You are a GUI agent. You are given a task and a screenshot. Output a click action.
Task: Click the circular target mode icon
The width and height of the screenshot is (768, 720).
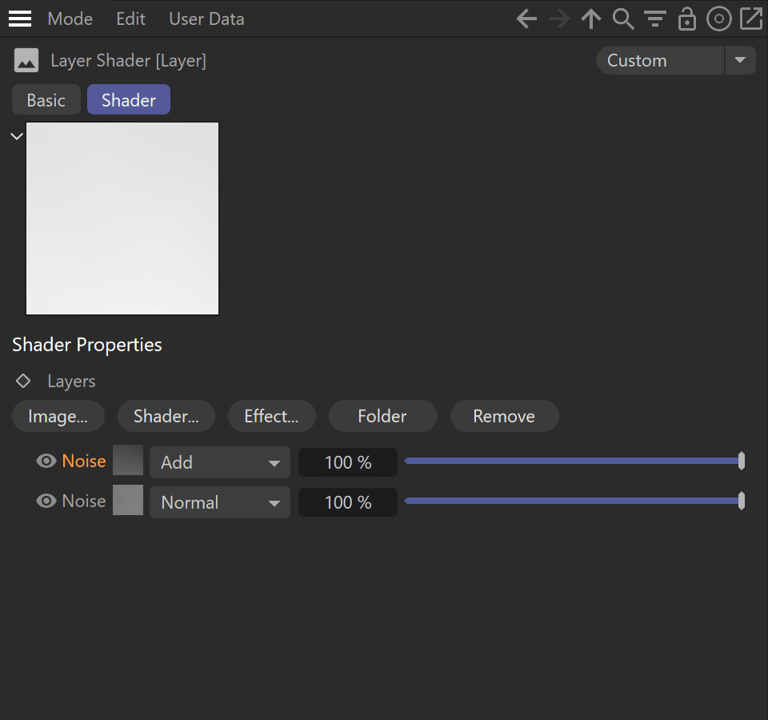pos(718,19)
